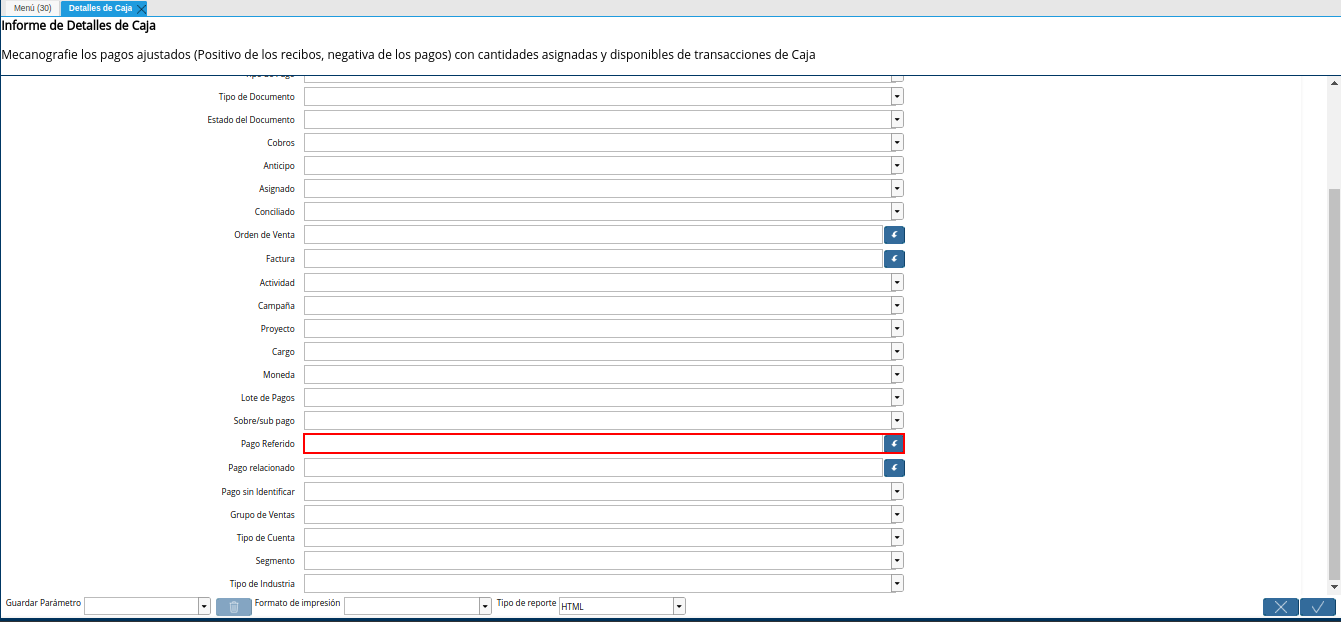The height and width of the screenshot is (622, 1341).
Task: Open the Grupo de Ventas dropdown arrow
Action: [897, 515]
